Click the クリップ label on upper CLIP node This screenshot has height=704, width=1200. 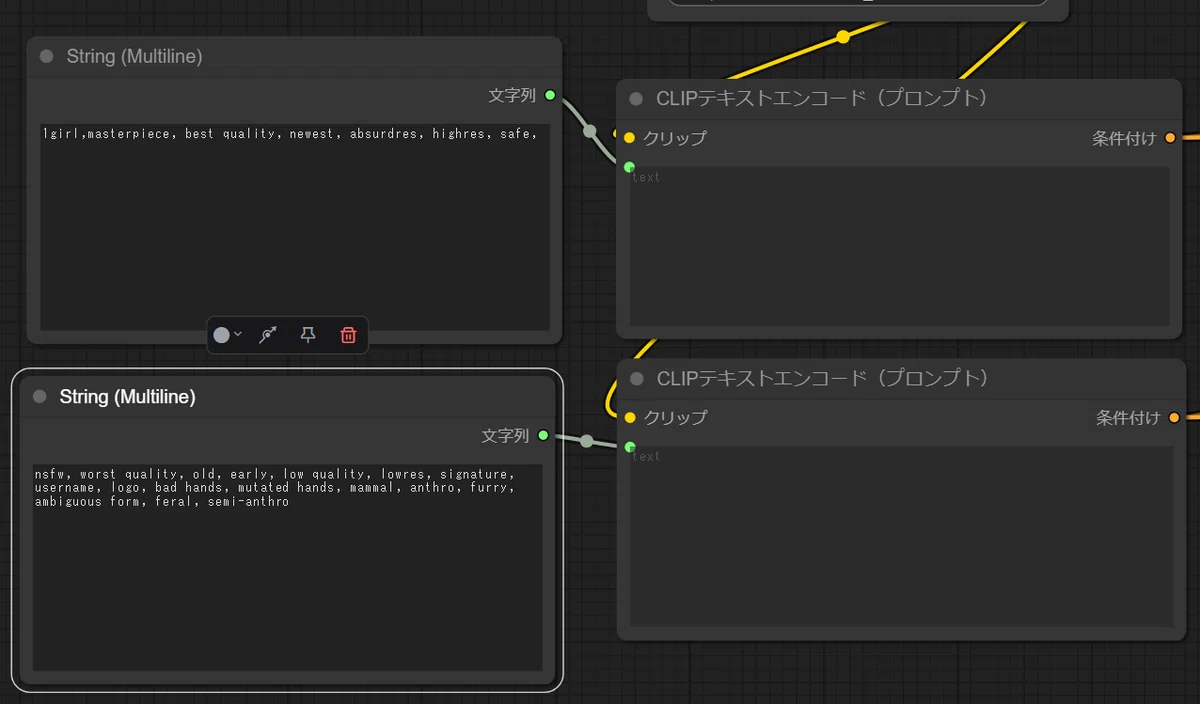pos(675,138)
